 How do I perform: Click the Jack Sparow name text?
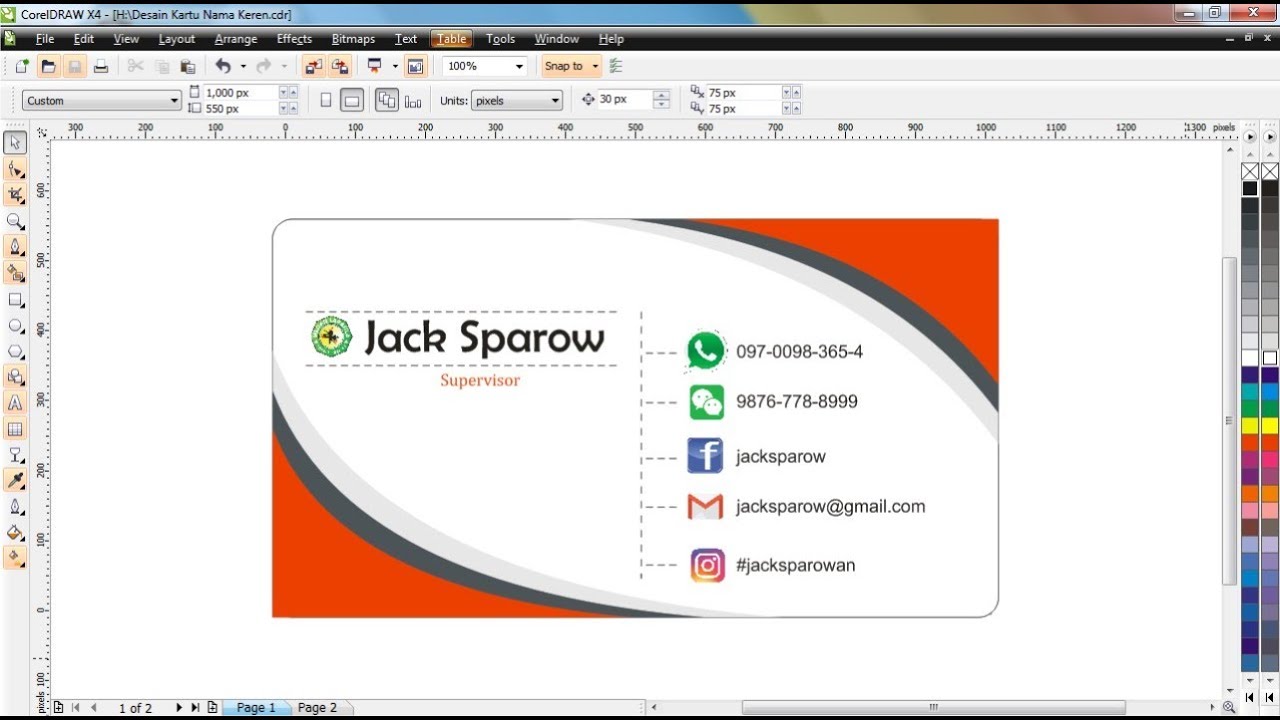(x=484, y=338)
